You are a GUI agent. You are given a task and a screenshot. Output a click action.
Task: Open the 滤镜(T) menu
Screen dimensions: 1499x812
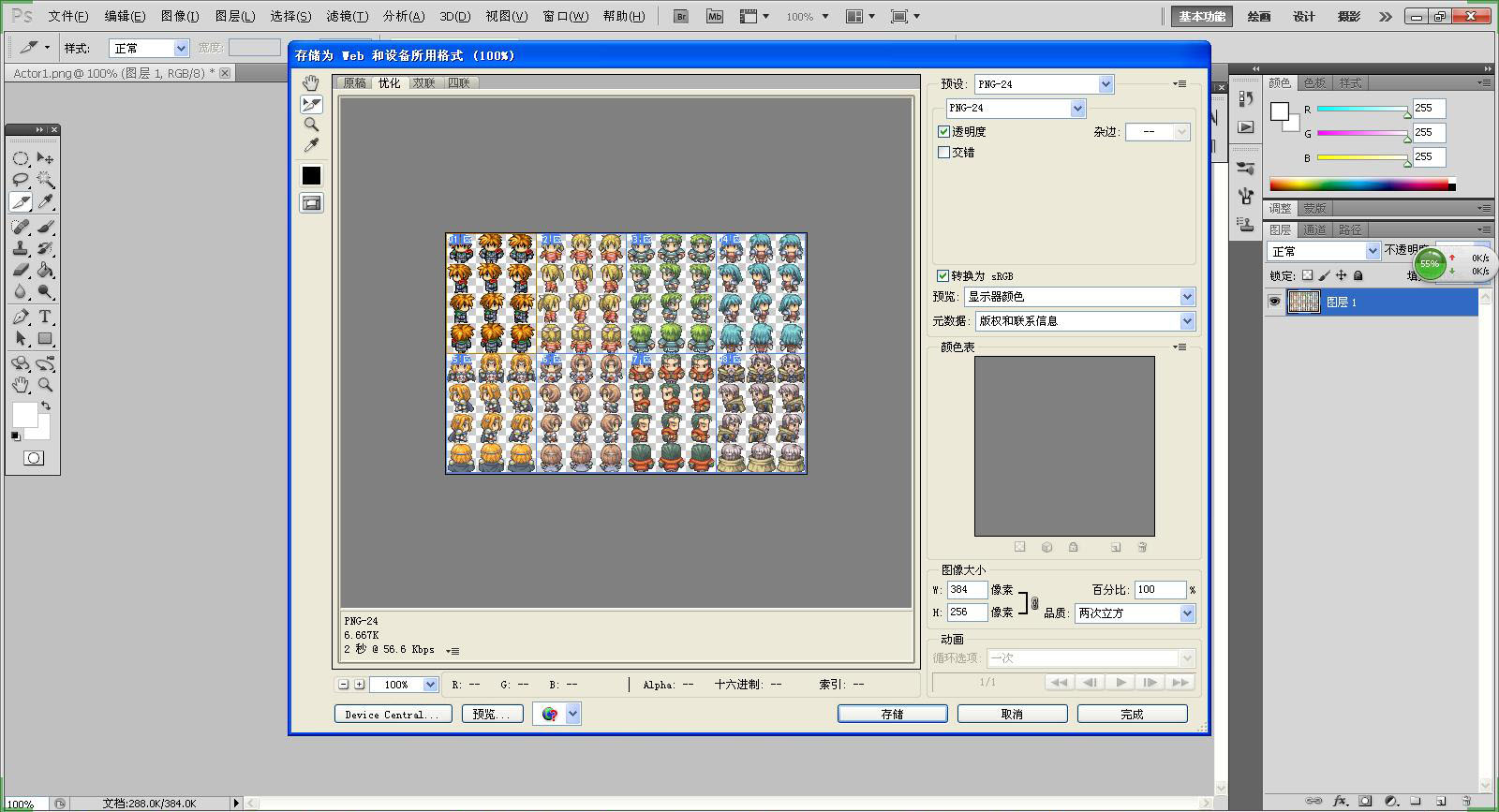coord(347,16)
